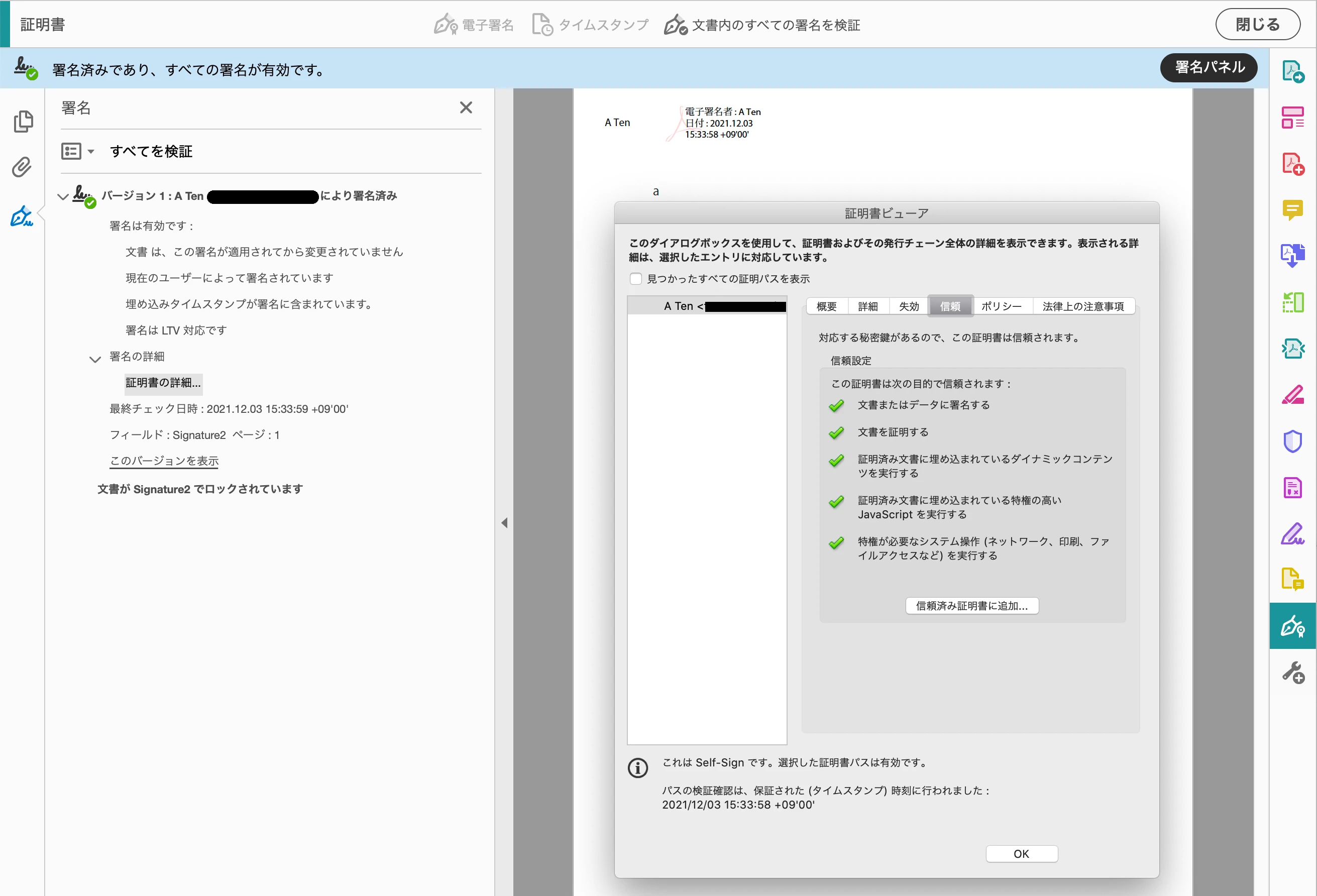Image resolution: width=1317 pixels, height=896 pixels.
Task: Open the このバージョンを表示 link
Action: [164, 461]
